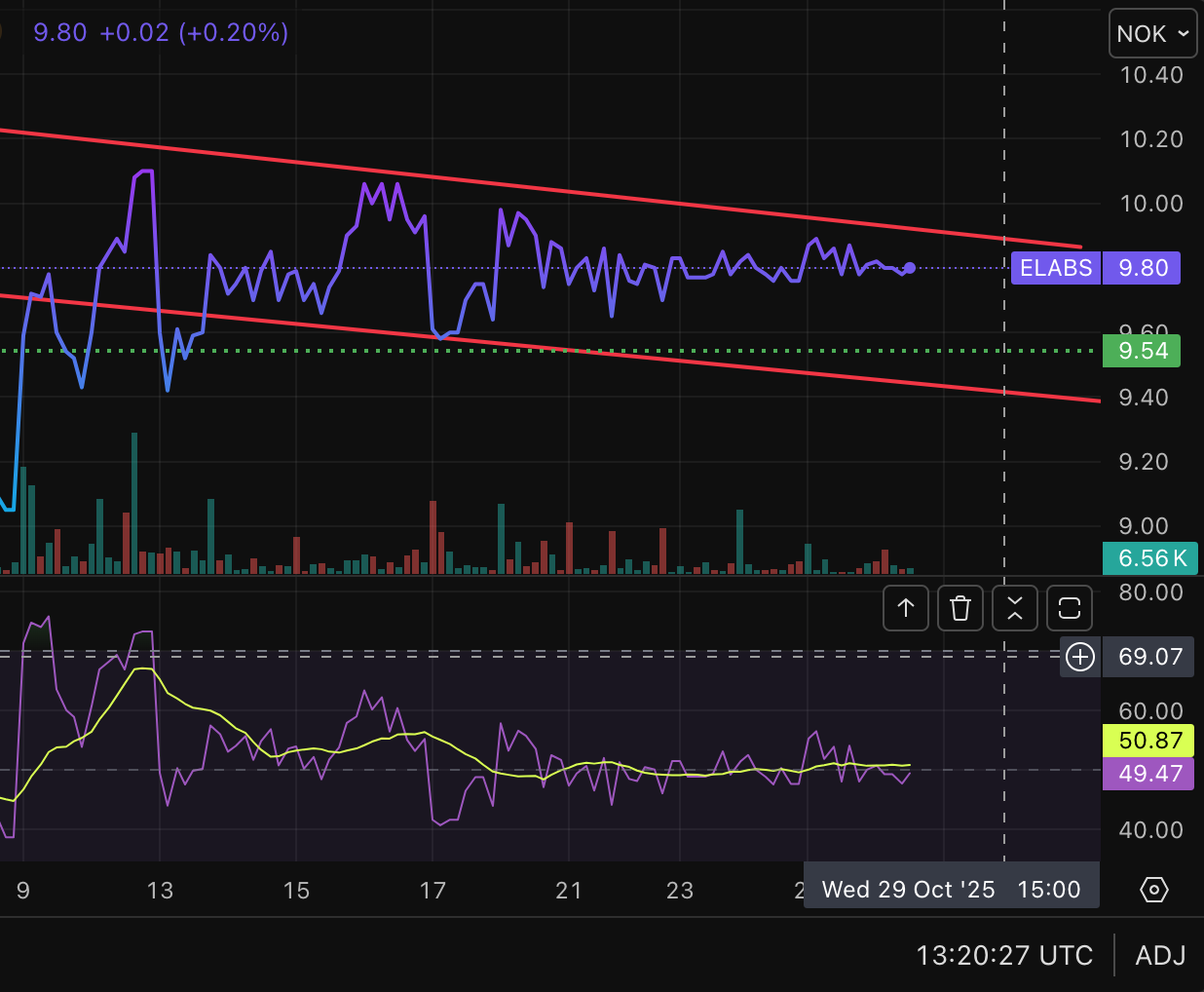Click the 6.56K volume label
This screenshot has width=1204, height=992.
pos(1151,558)
